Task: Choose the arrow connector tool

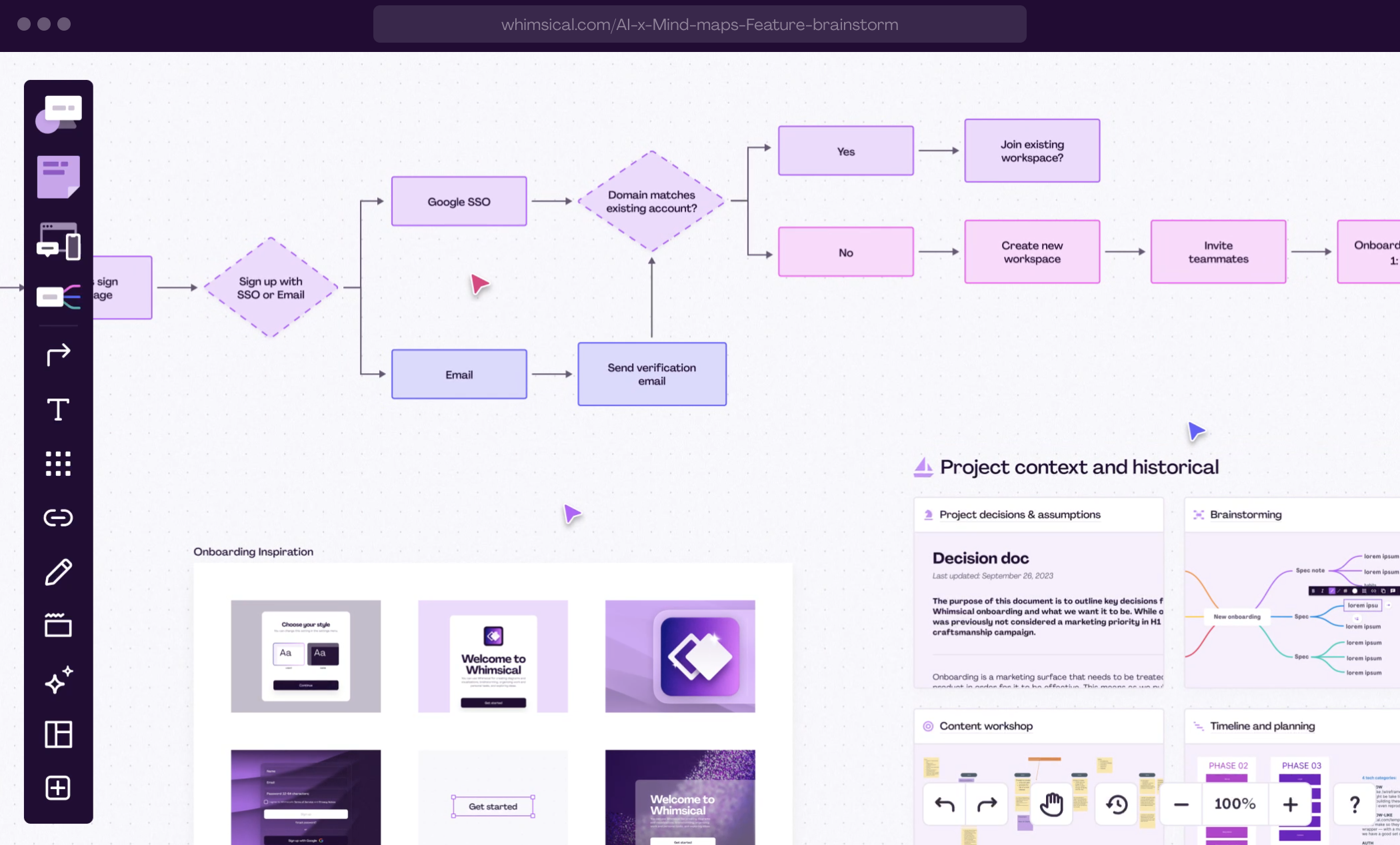Action: [x=58, y=354]
